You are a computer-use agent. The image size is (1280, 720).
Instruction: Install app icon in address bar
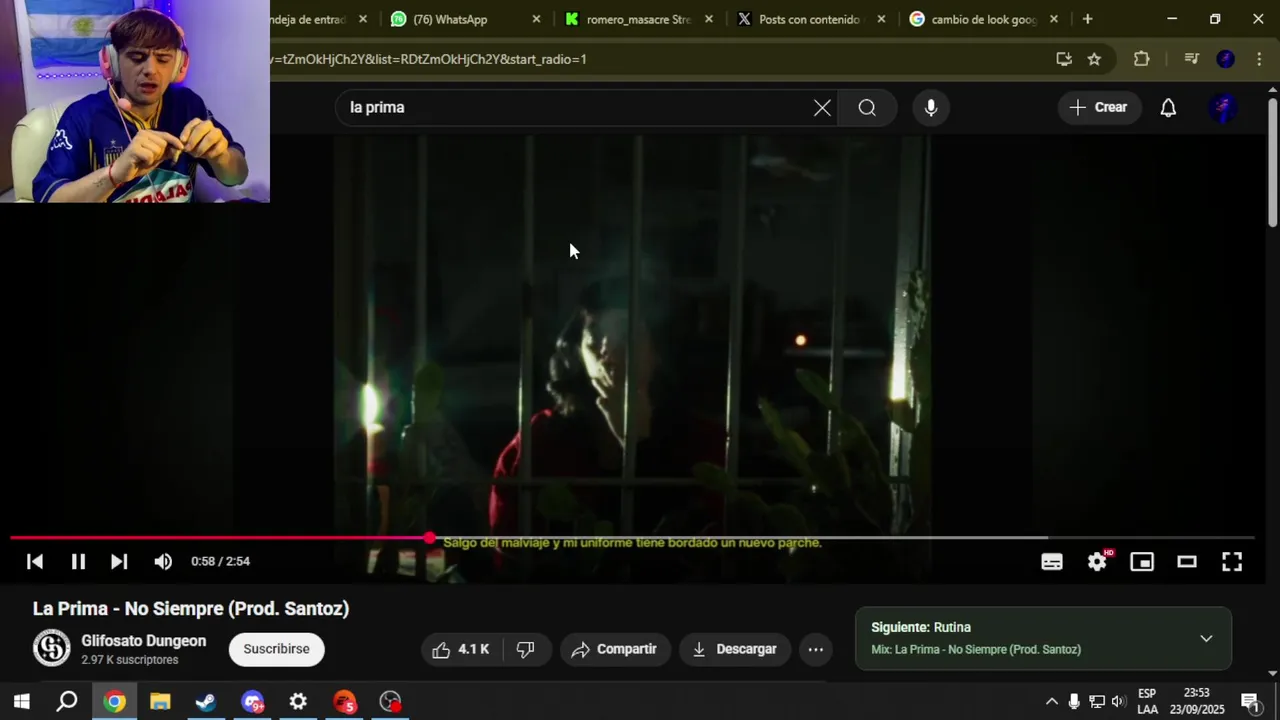(x=1064, y=59)
